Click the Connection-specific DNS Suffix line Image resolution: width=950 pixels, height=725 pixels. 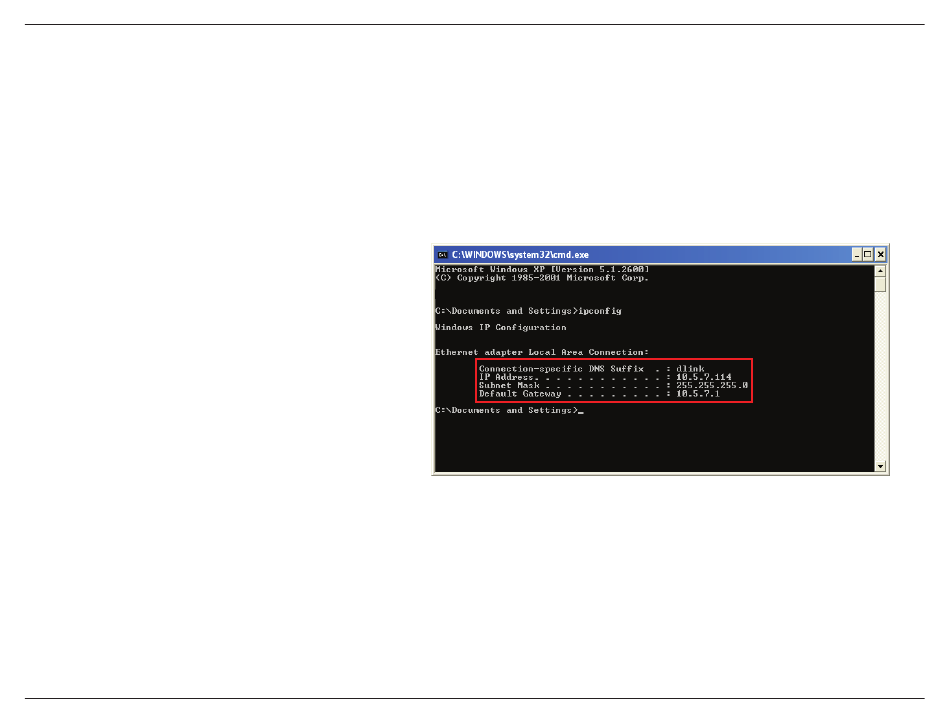tap(592, 368)
